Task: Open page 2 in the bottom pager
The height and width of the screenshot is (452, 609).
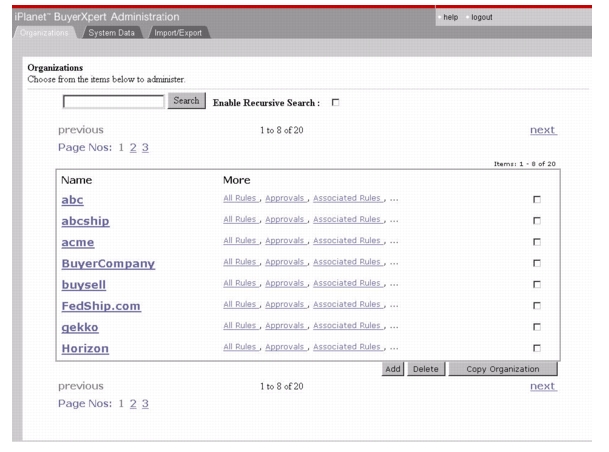Action: (x=133, y=404)
